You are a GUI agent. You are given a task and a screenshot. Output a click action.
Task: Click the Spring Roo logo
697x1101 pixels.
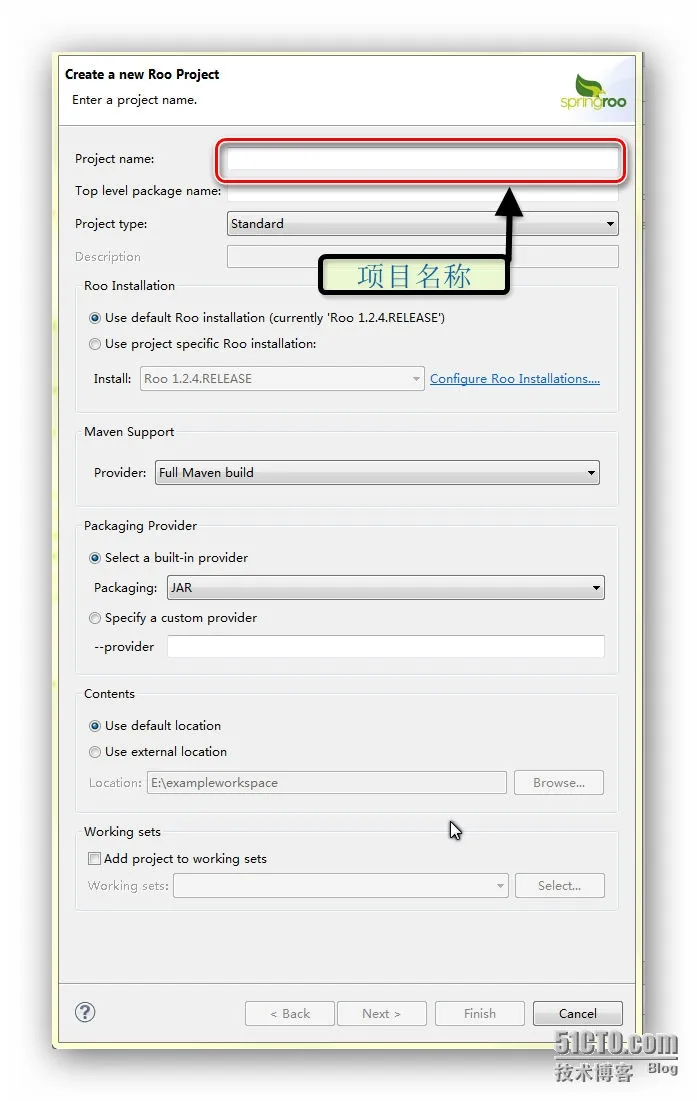click(x=593, y=92)
